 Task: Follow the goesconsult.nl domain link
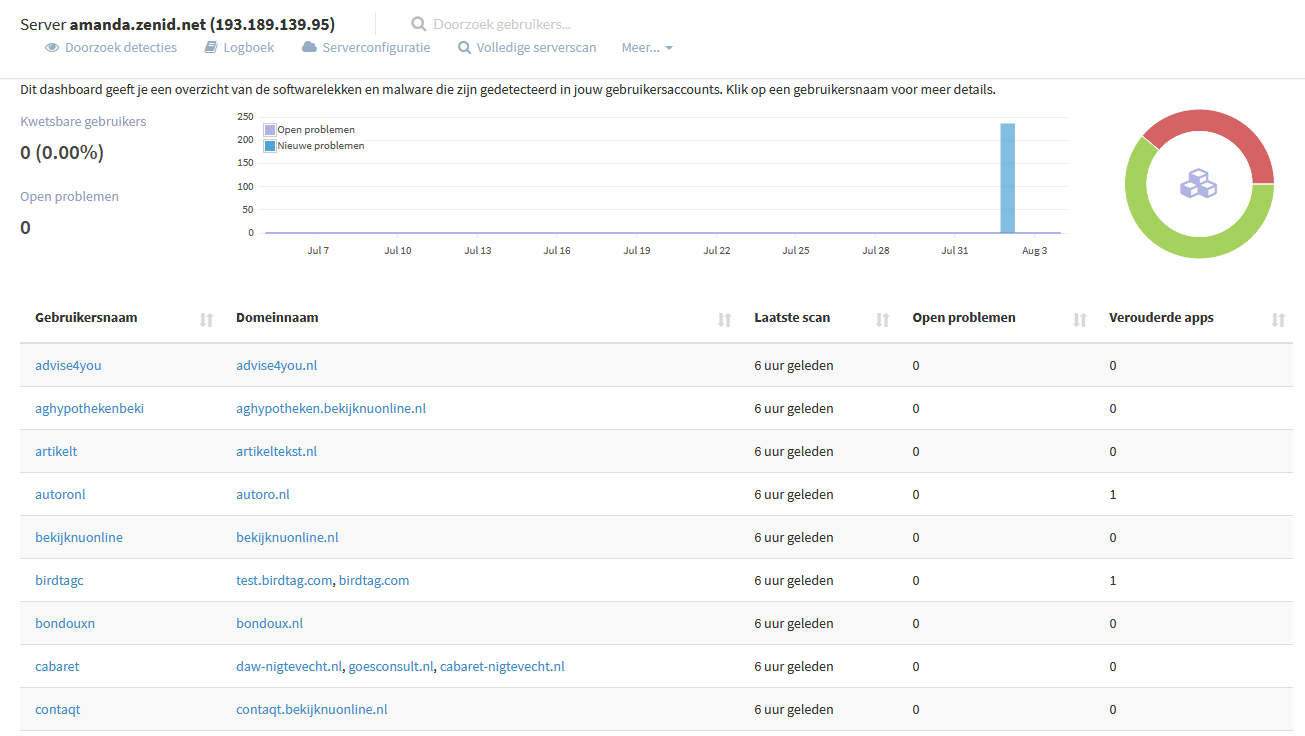point(391,666)
